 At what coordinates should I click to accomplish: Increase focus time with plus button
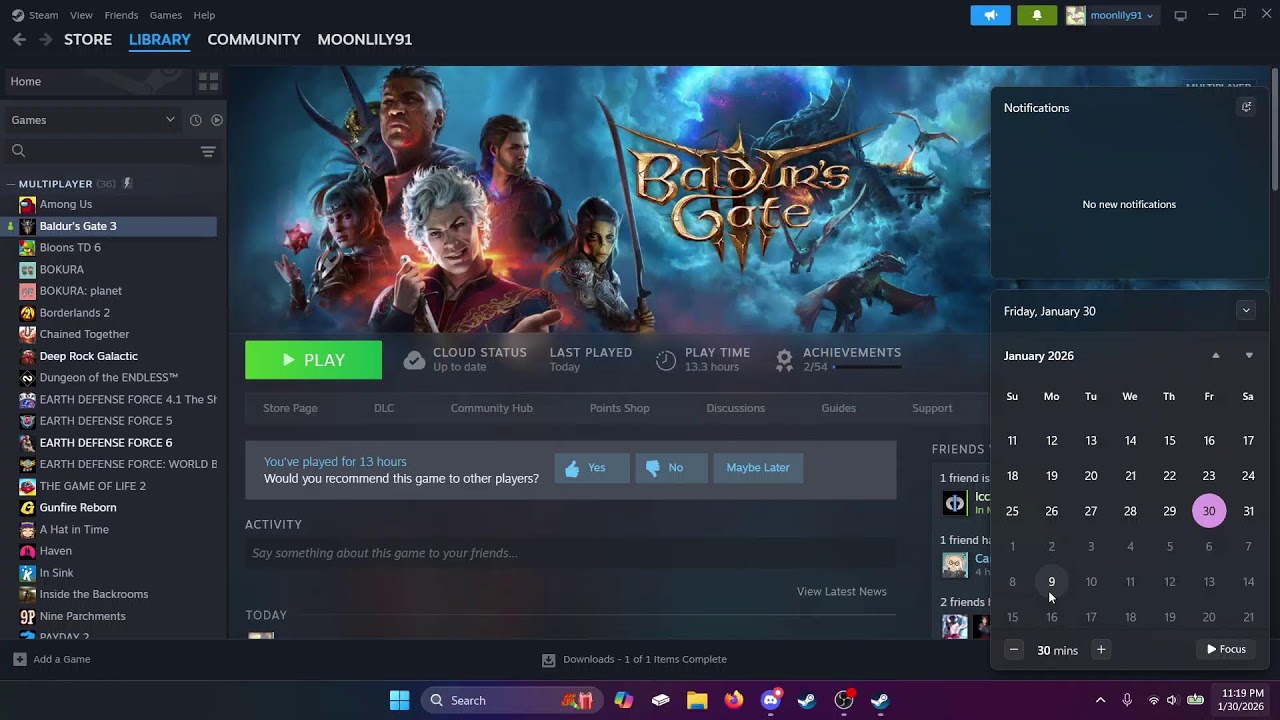pos(1101,650)
